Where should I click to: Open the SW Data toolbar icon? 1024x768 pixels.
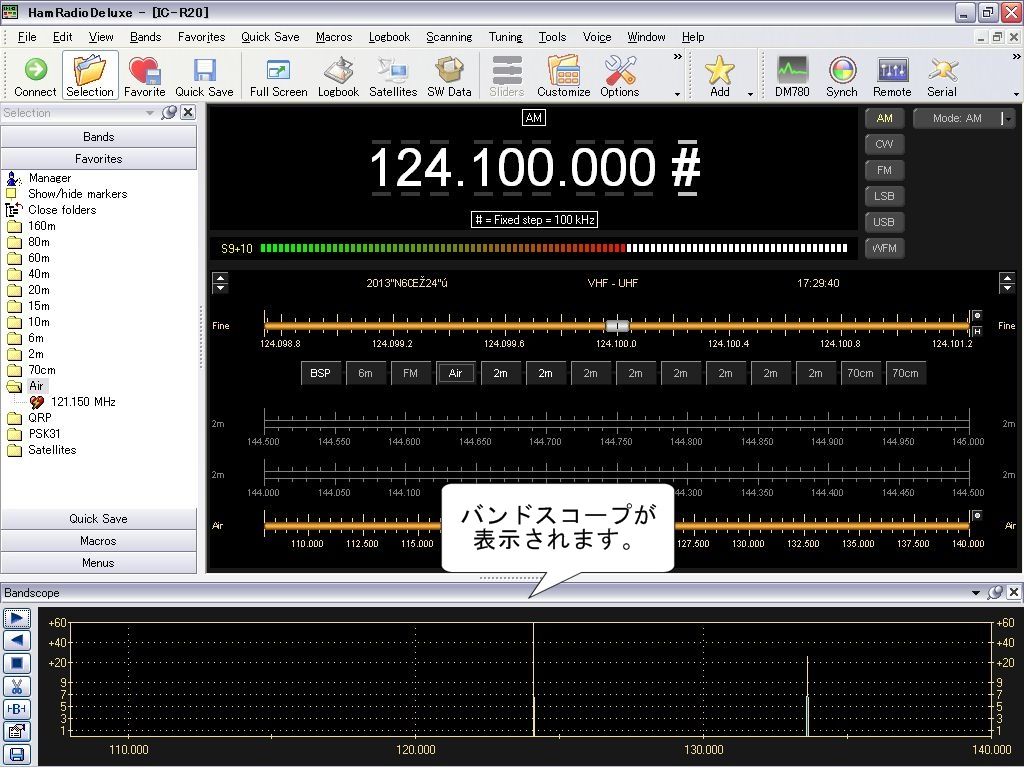coord(449,76)
